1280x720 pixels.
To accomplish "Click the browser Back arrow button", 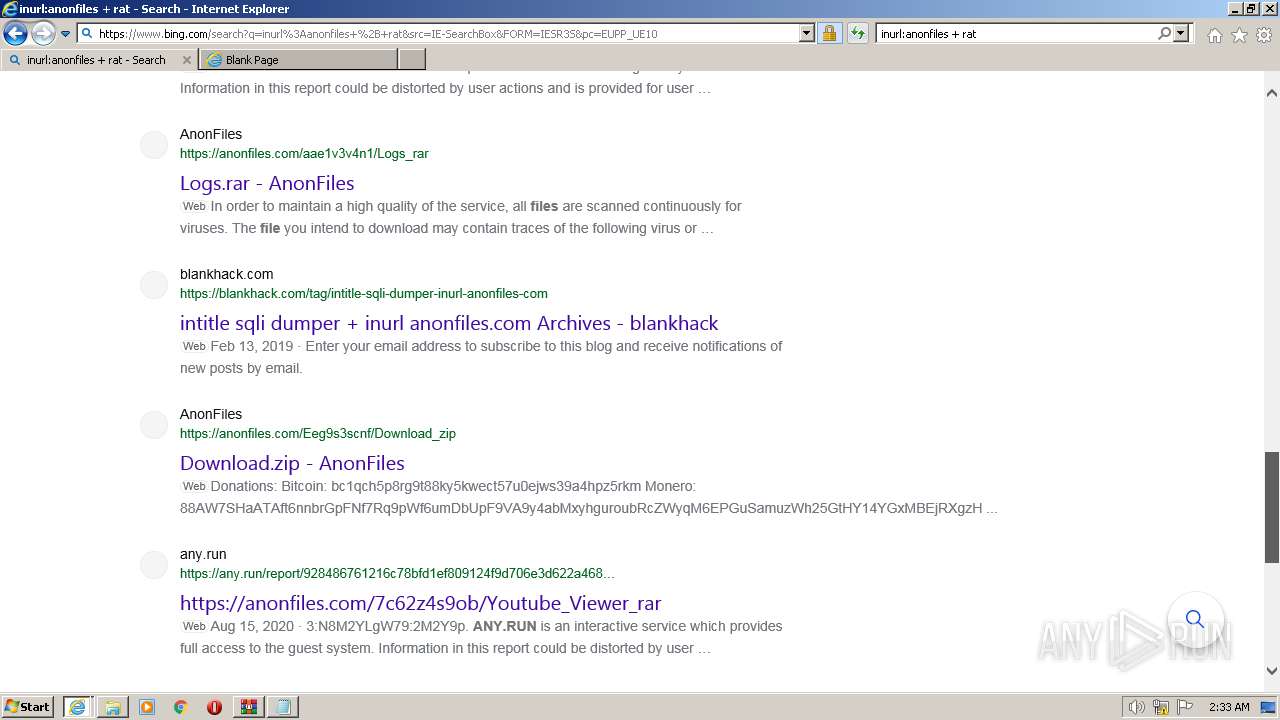I will coord(15,33).
